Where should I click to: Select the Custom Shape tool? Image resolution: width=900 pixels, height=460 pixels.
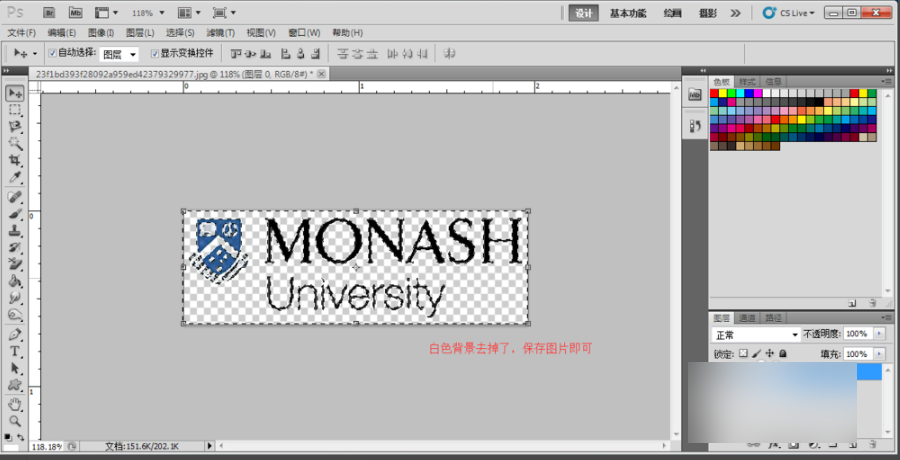[x=15, y=385]
